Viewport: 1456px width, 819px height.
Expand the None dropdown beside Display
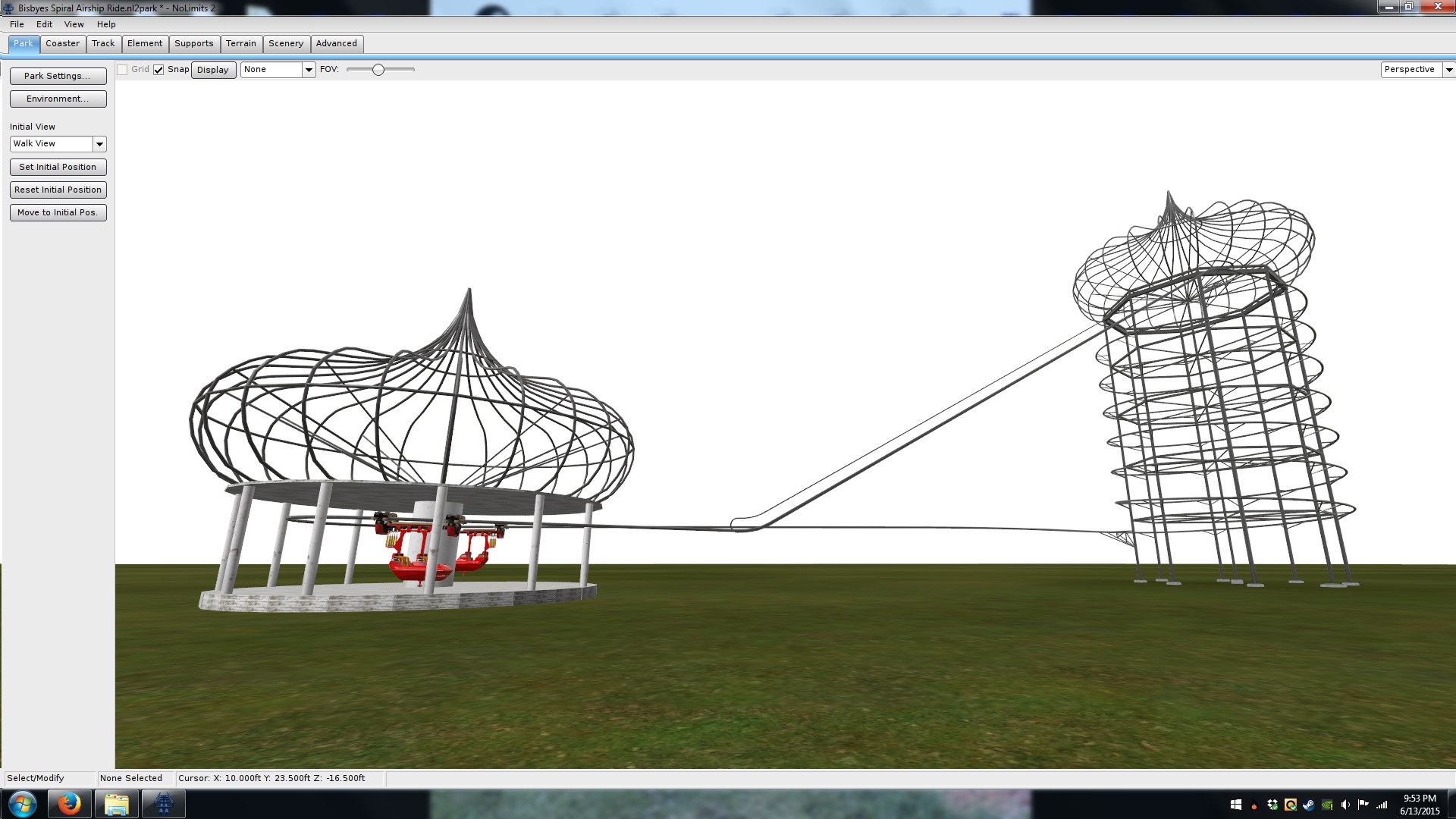308,70
